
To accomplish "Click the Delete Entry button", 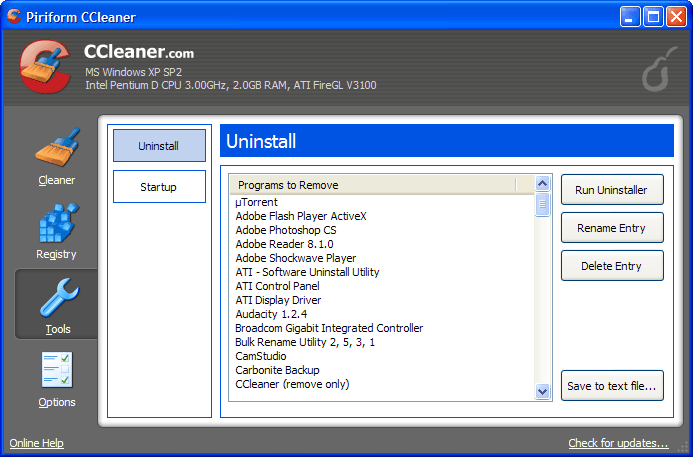I will (612, 266).
